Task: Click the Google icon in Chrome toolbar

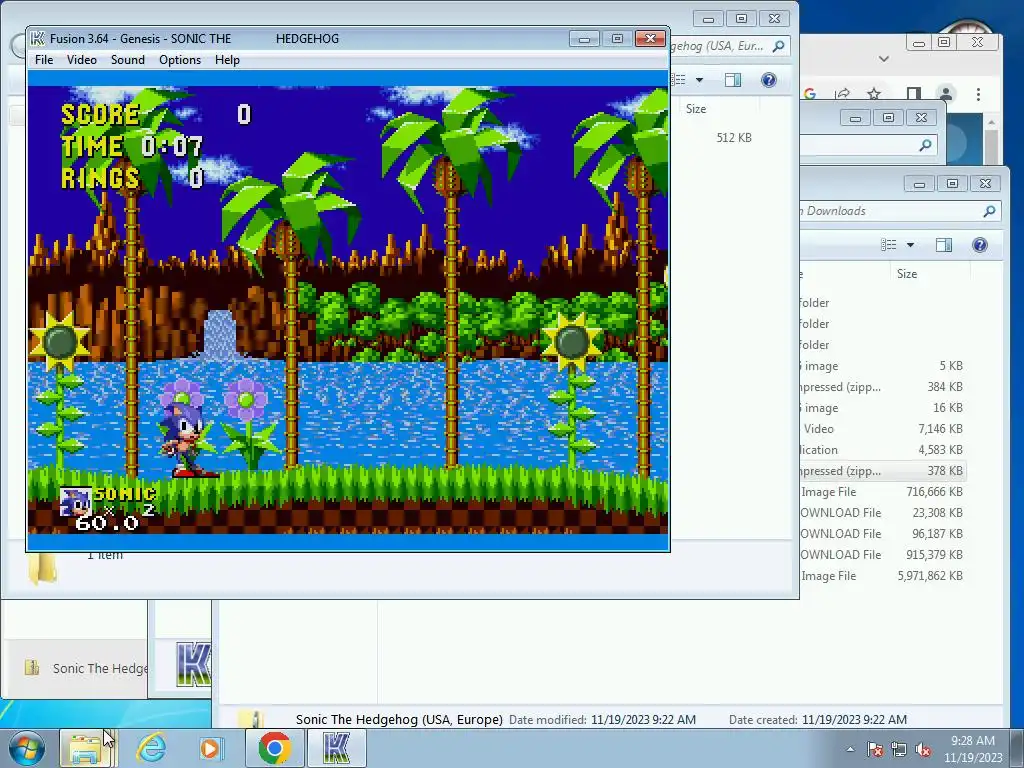Action: tap(810, 94)
